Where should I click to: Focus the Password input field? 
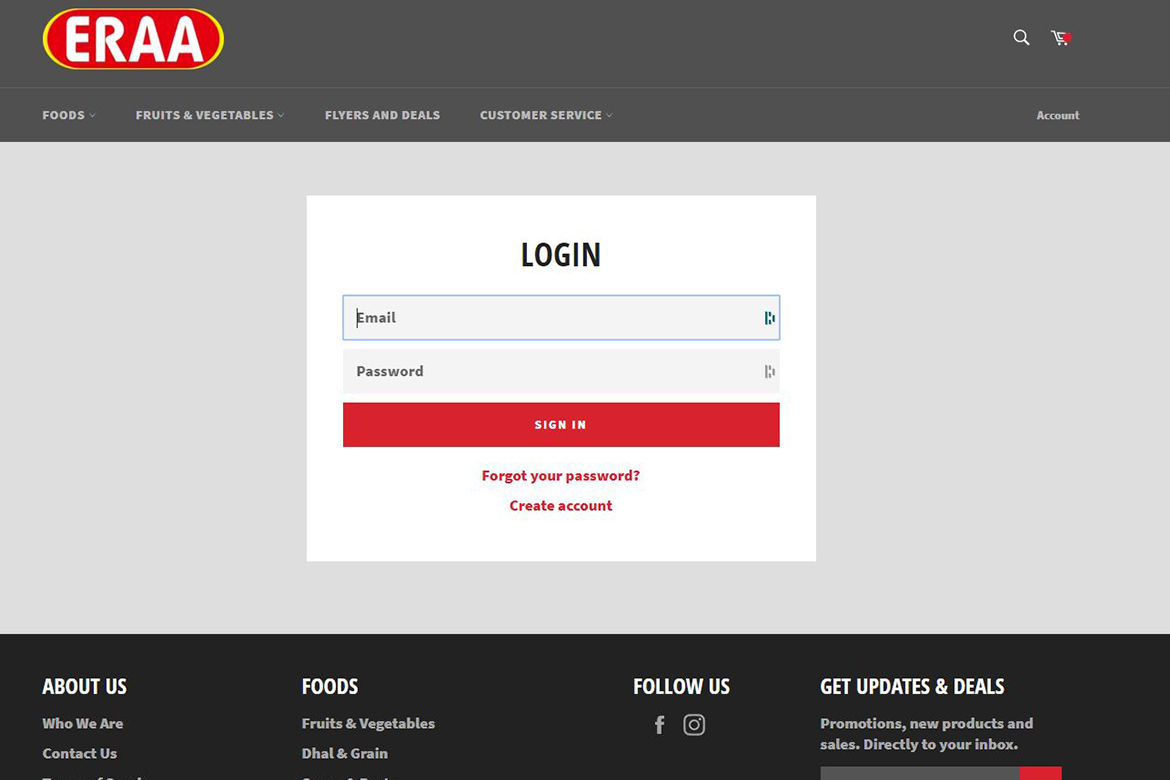click(561, 372)
